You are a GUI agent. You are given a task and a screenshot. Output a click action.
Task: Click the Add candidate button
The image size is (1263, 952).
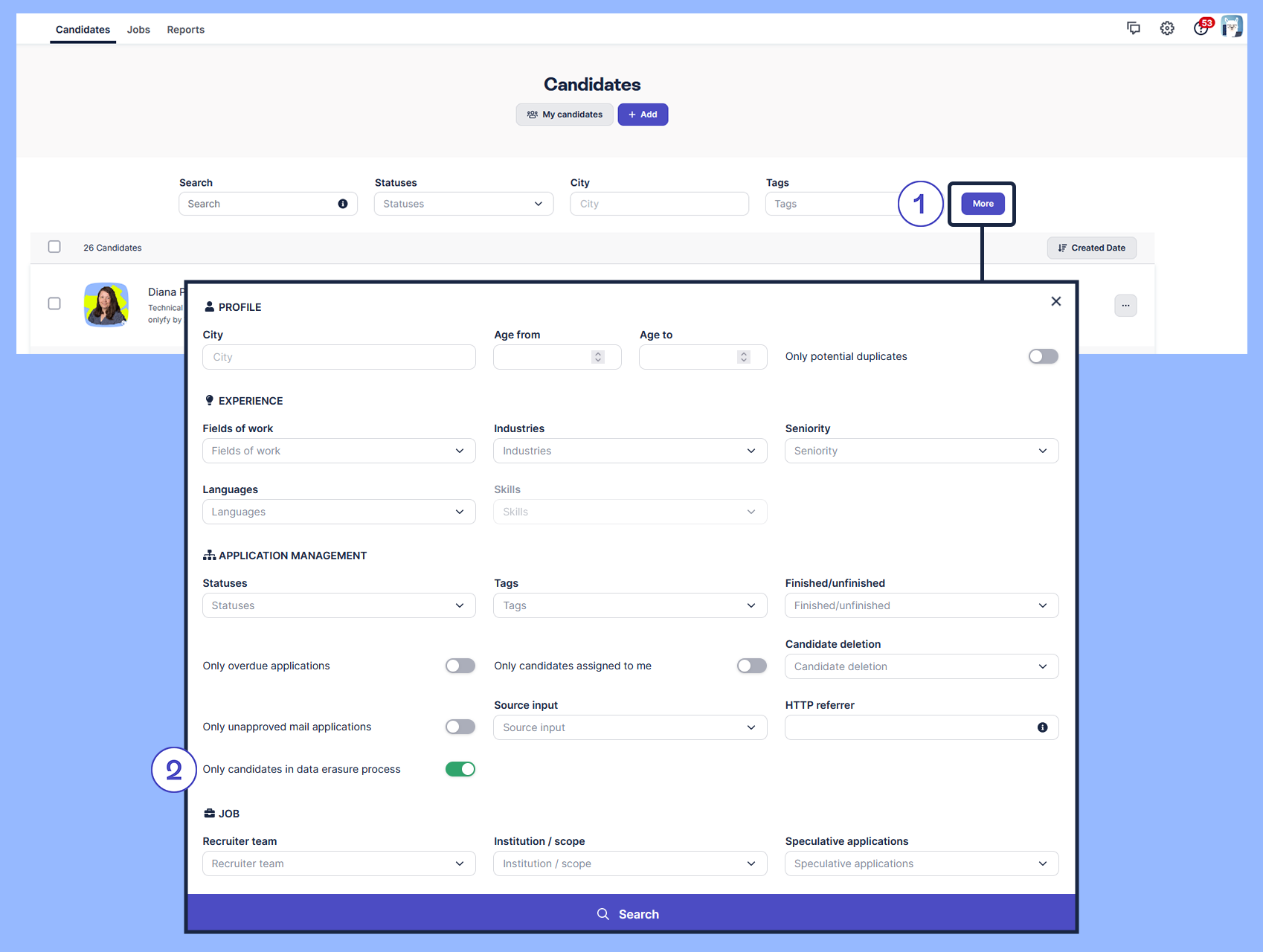(643, 115)
